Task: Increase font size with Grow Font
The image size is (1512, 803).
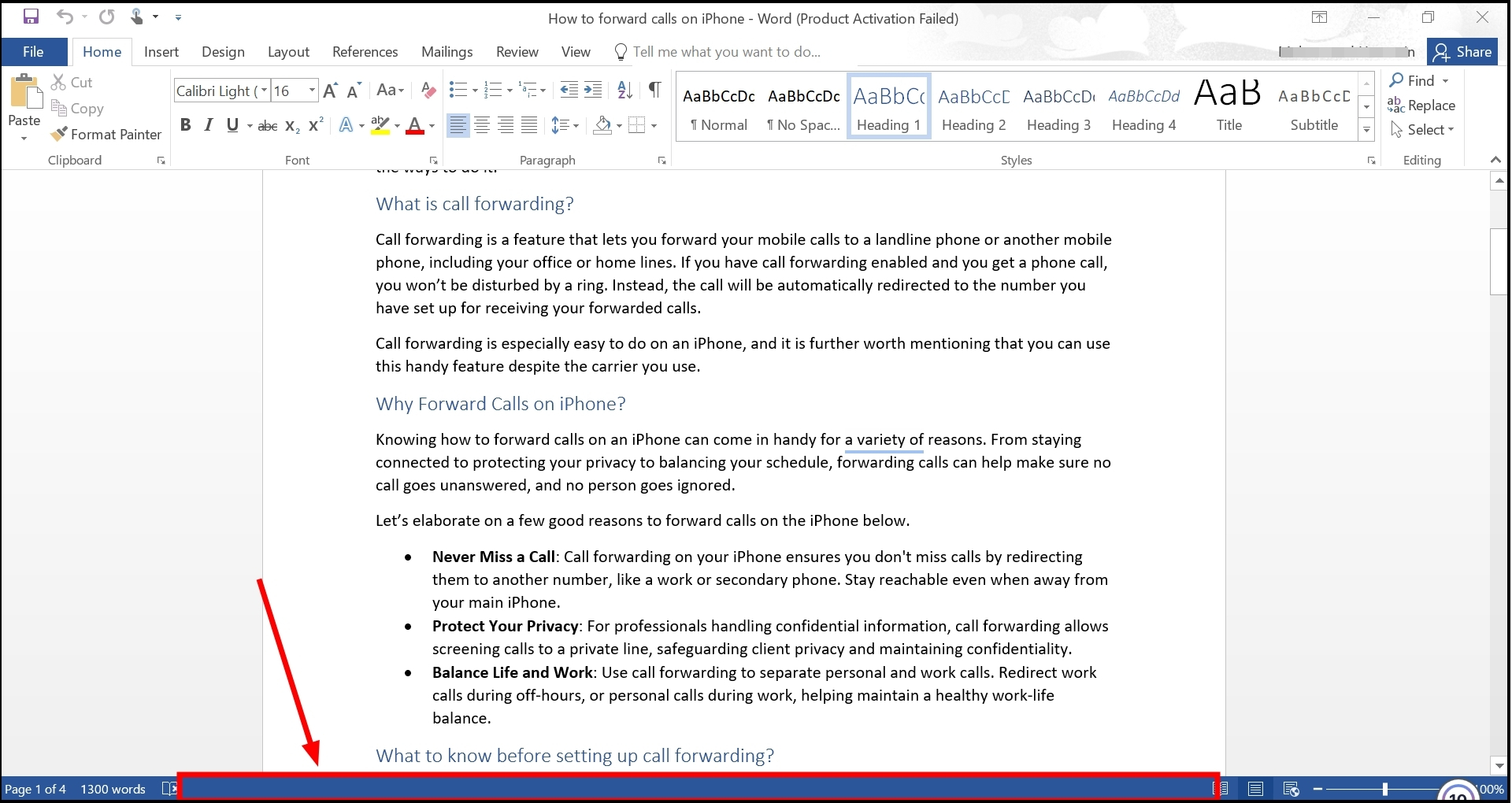Action: pos(331,91)
